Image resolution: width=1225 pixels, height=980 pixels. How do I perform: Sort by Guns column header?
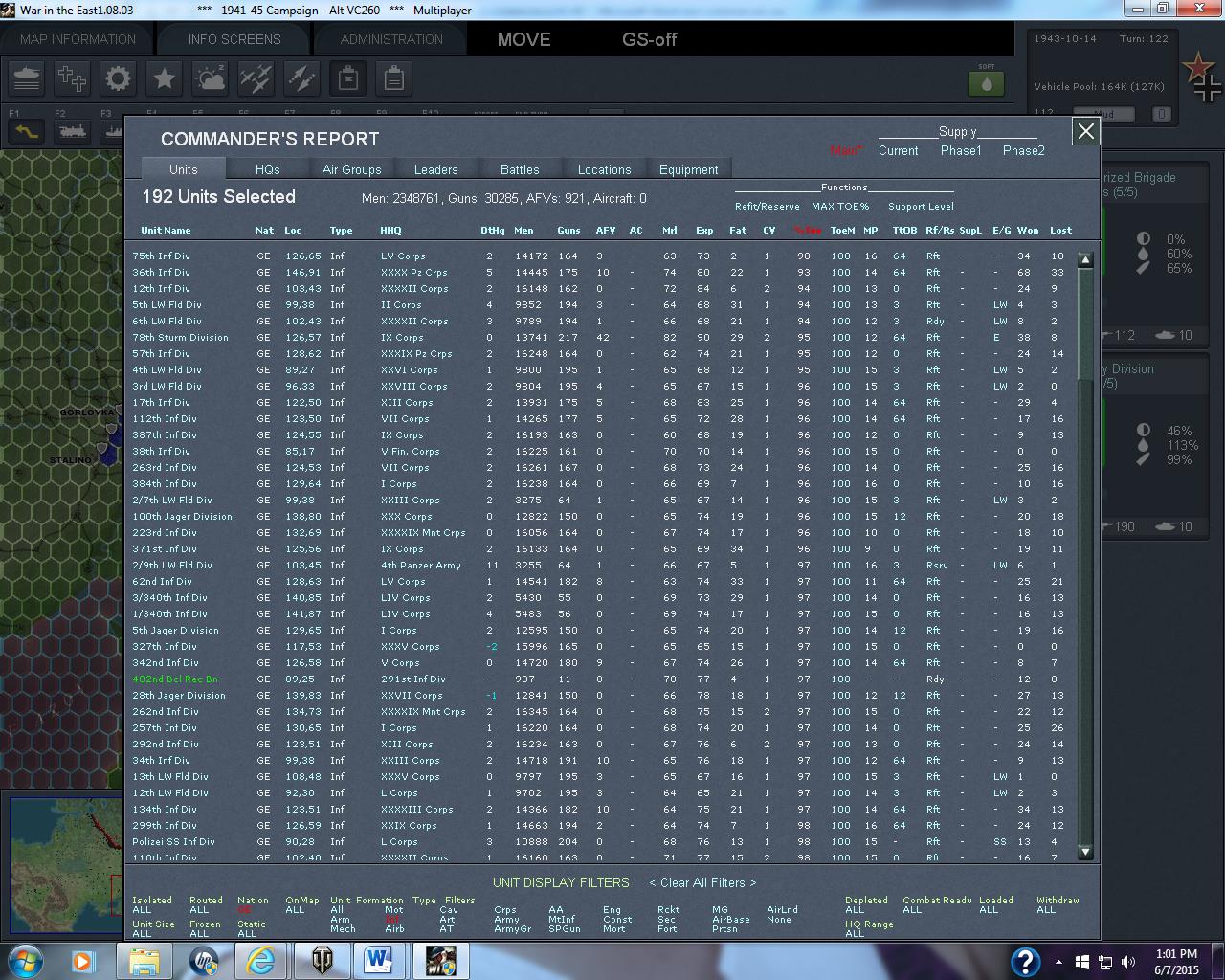[x=568, y=230]
